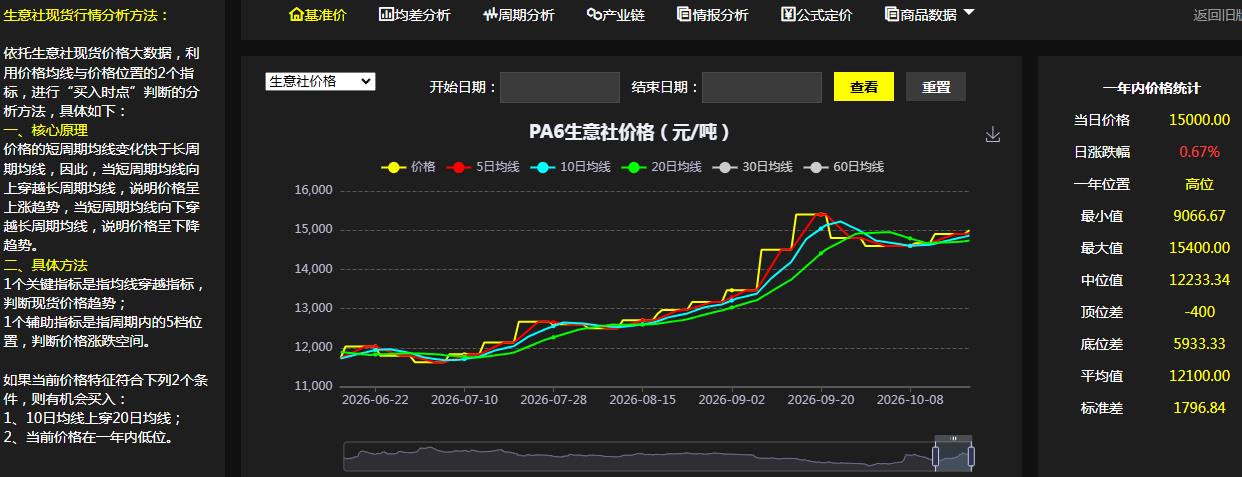The height and width of the screenshot is (477, 1242).
Task: Click the 当日价格 value 15000.00
Action: pyautogui.click(x=1199, y=120)
